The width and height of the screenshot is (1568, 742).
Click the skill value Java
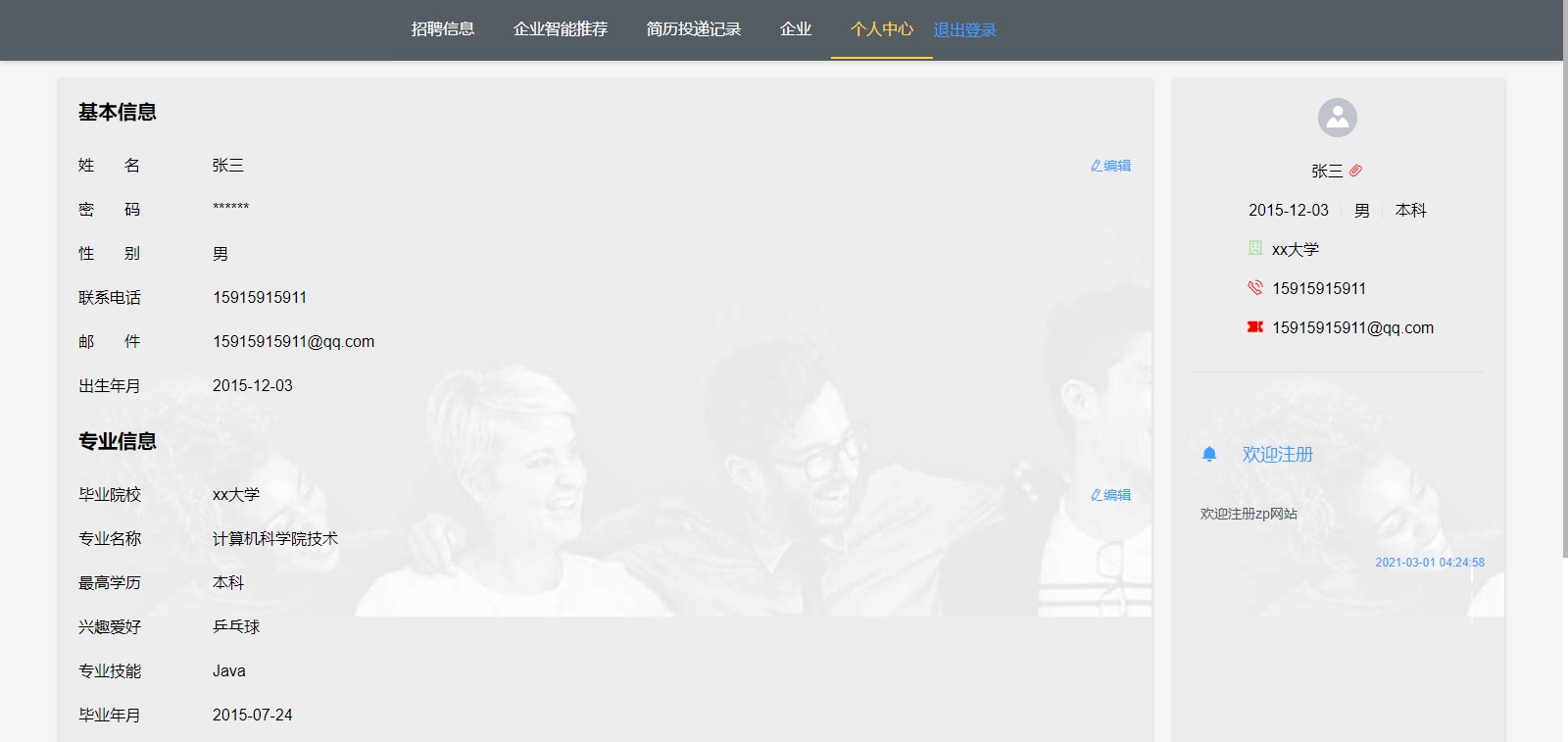click(x=229, y=671)
